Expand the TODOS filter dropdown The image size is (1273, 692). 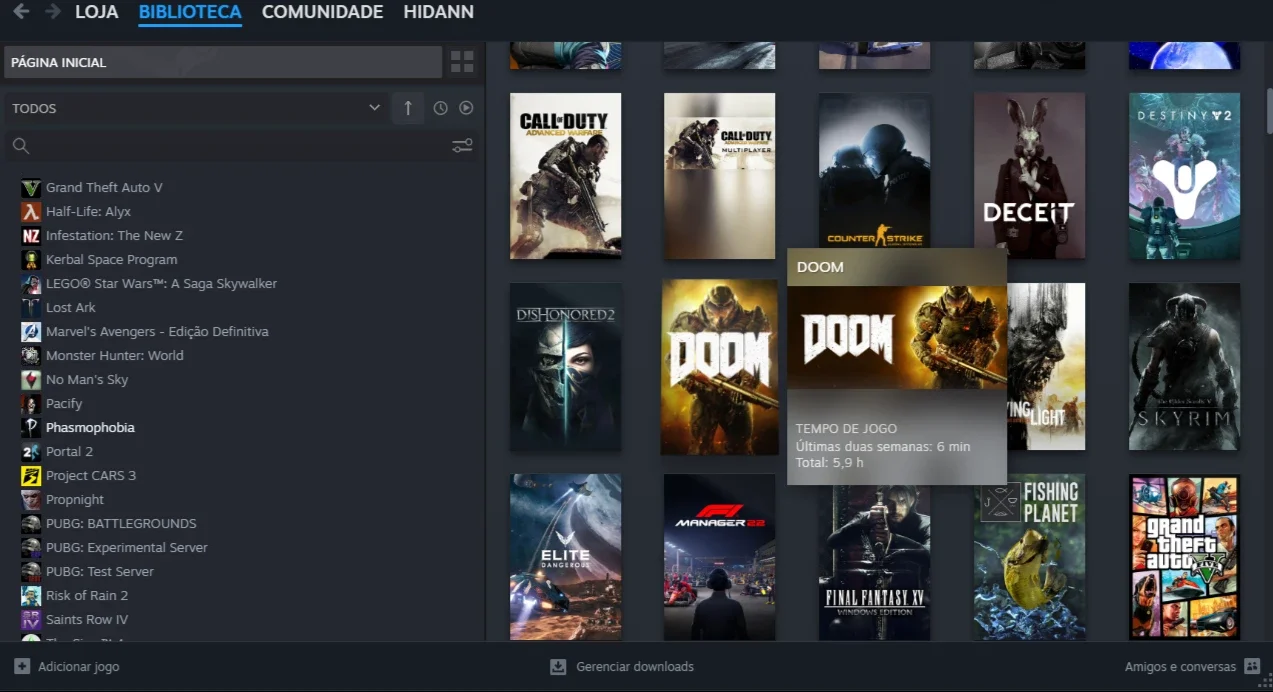(x=197, y=108)
